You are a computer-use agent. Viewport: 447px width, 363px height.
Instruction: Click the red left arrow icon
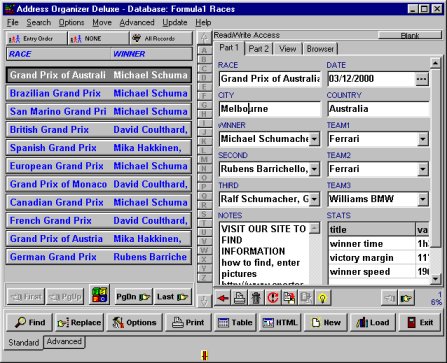click(x=222, y=297)
